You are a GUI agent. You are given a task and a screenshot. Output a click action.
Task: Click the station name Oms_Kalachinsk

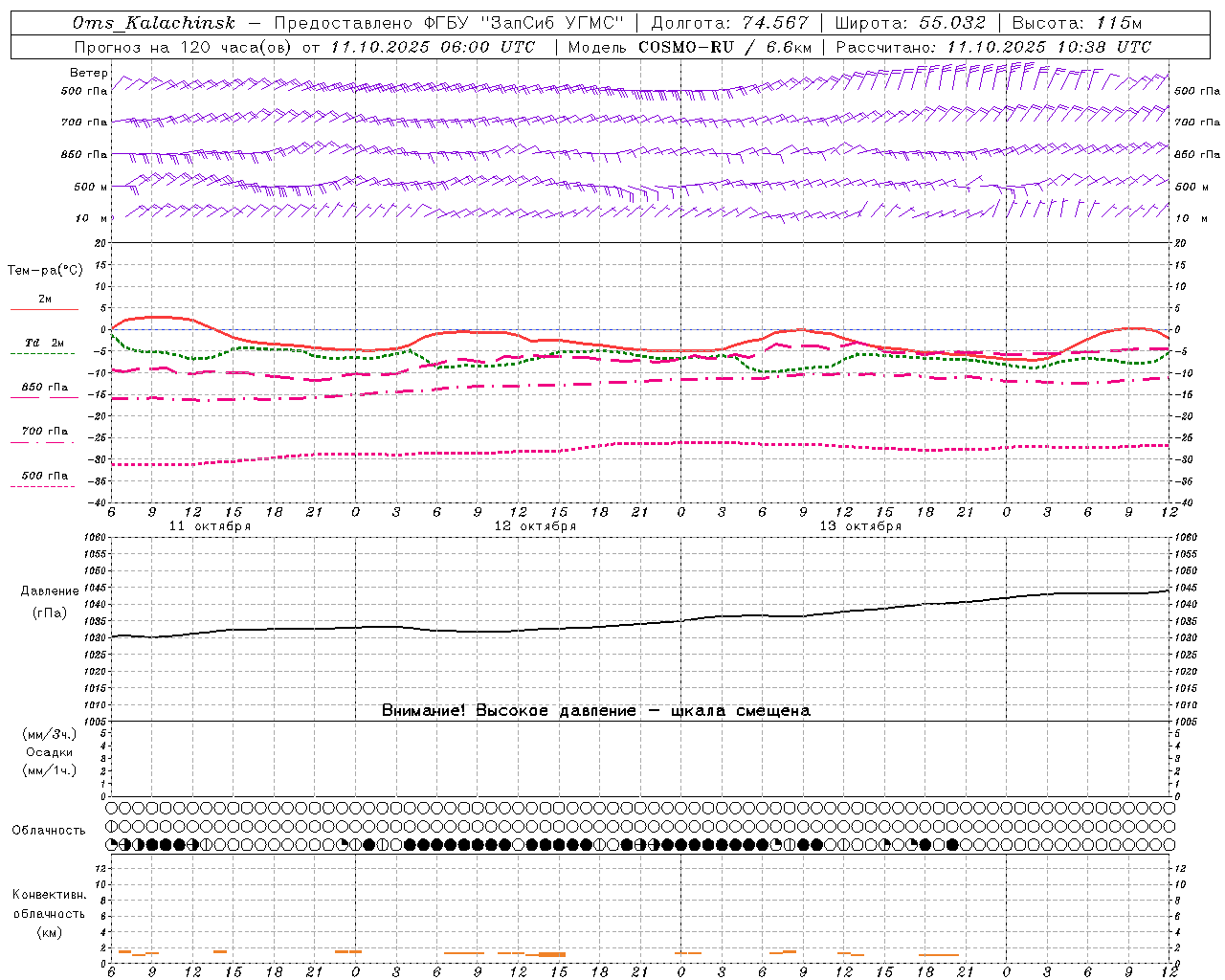click(154, 24)
